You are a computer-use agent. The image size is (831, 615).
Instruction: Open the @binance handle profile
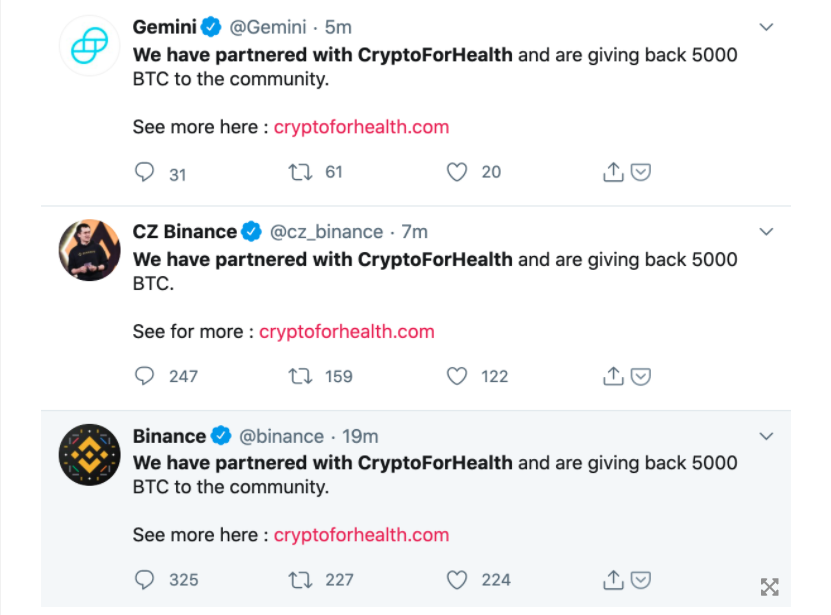(x=281, y=436)
